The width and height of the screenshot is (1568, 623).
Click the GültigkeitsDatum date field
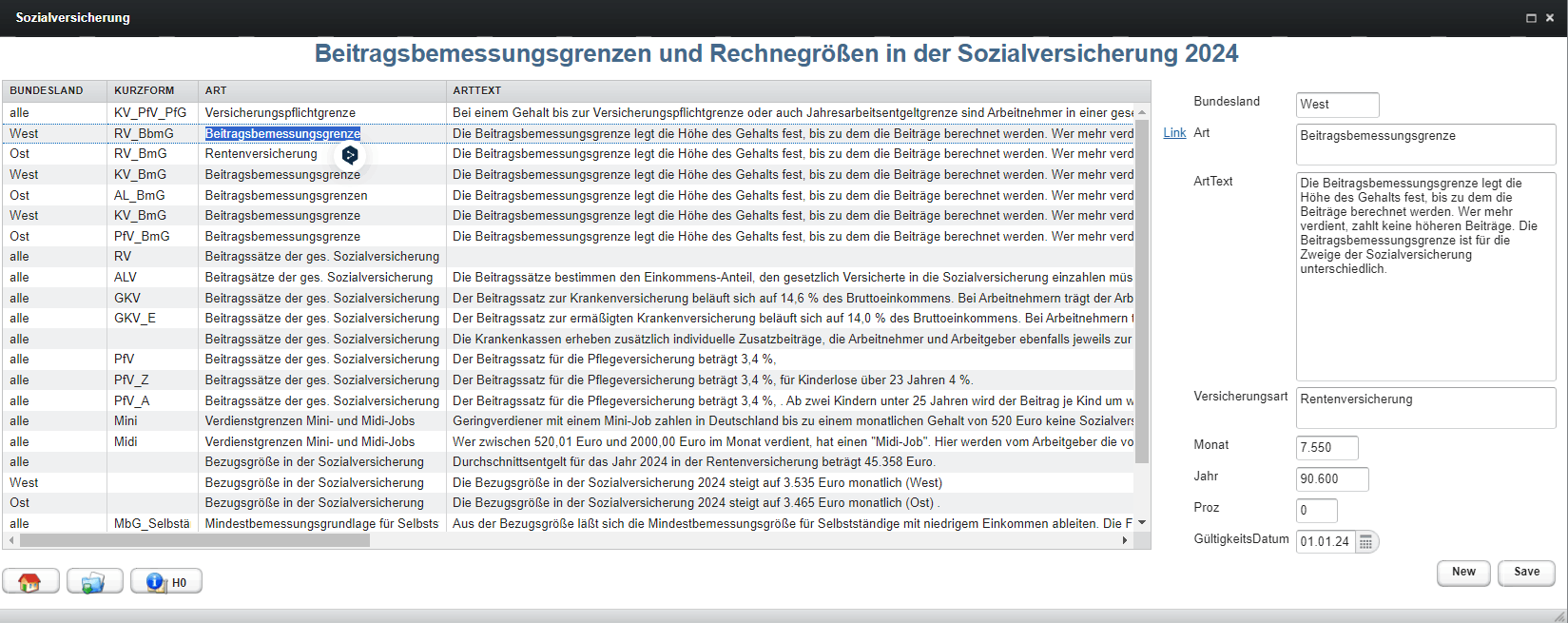[x=1326, y=541]
